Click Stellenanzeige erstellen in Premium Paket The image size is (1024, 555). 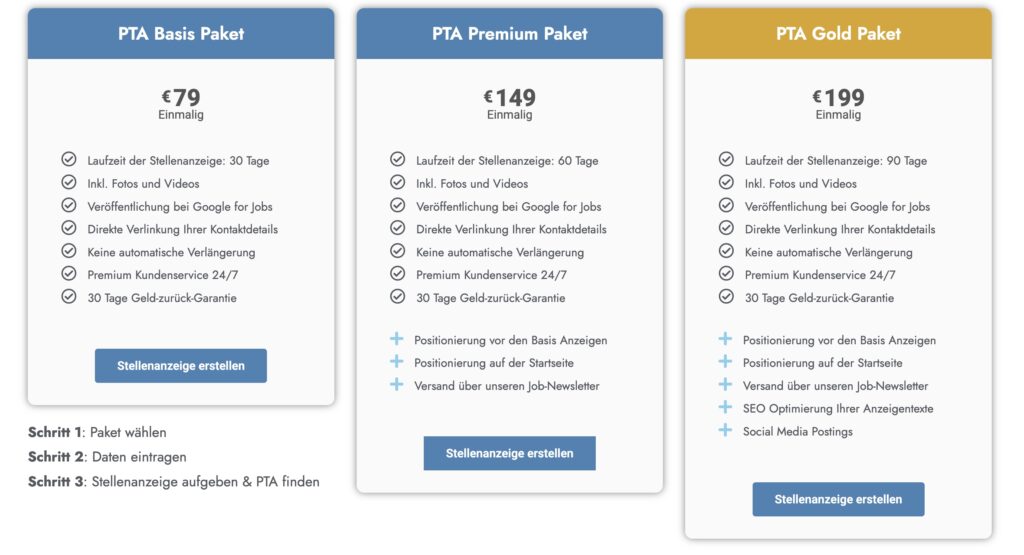point(509,453)
